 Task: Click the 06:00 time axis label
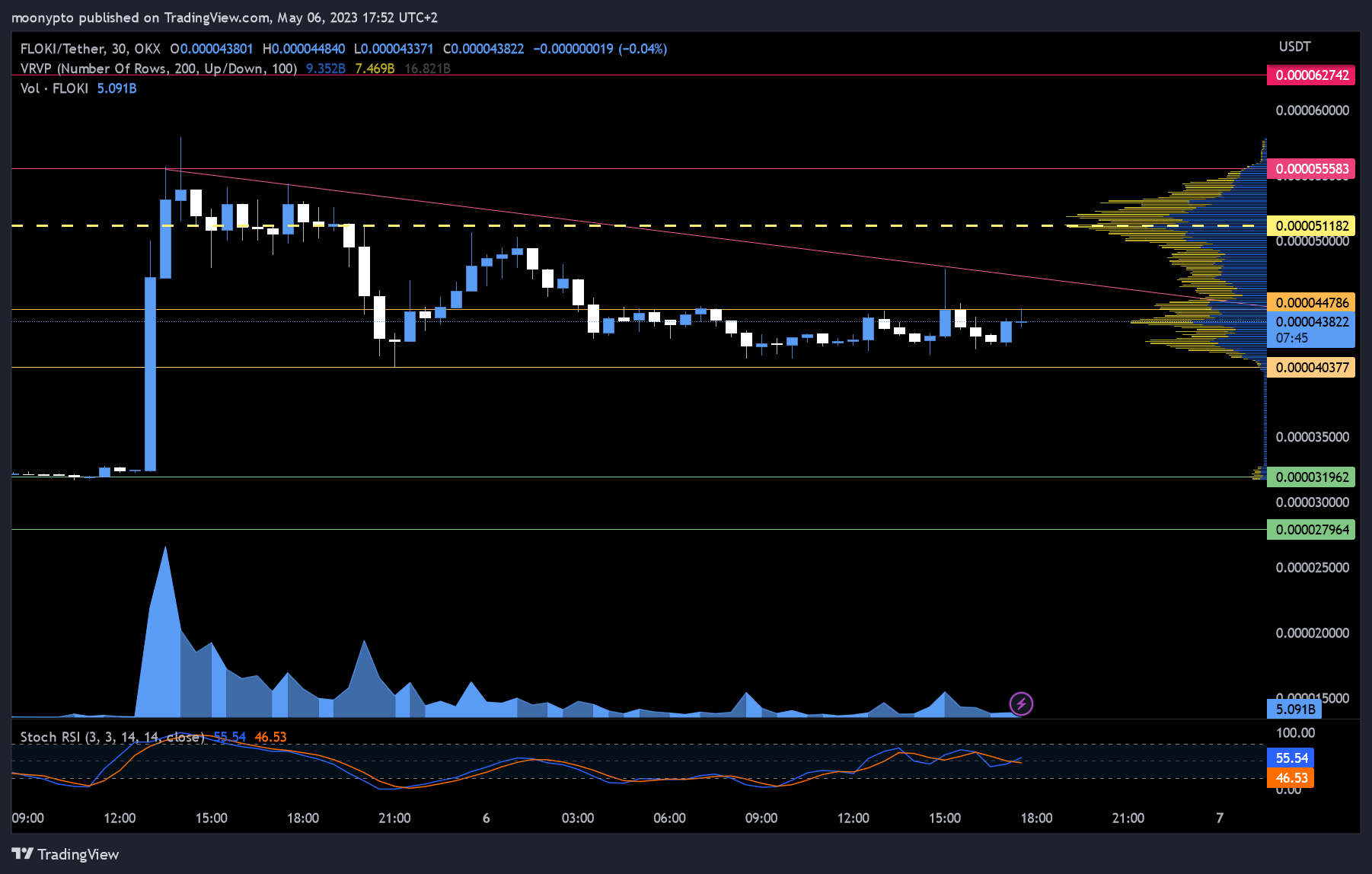(x=669, y=818)
